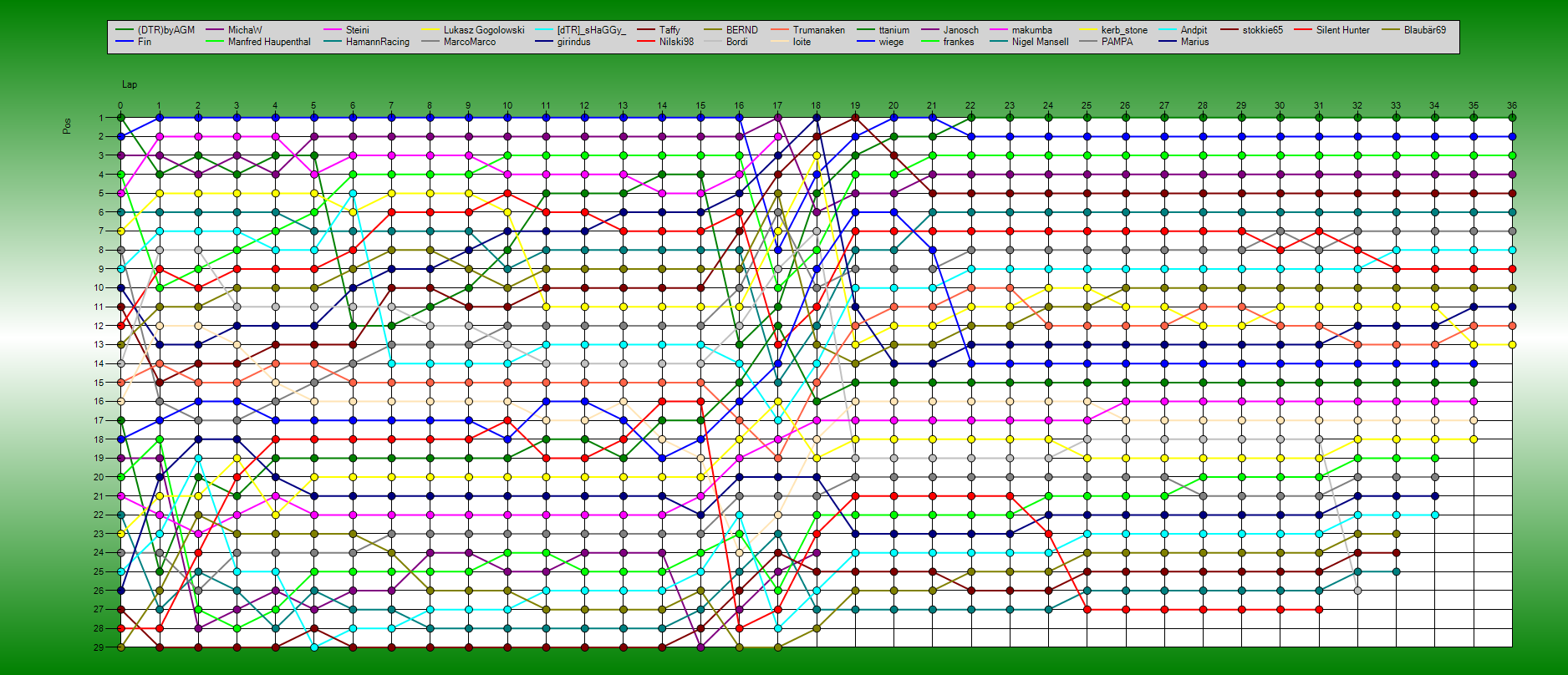Click the yellow marker at lap 36, position 13
1568x675 pixels.
pos(1512,344)
